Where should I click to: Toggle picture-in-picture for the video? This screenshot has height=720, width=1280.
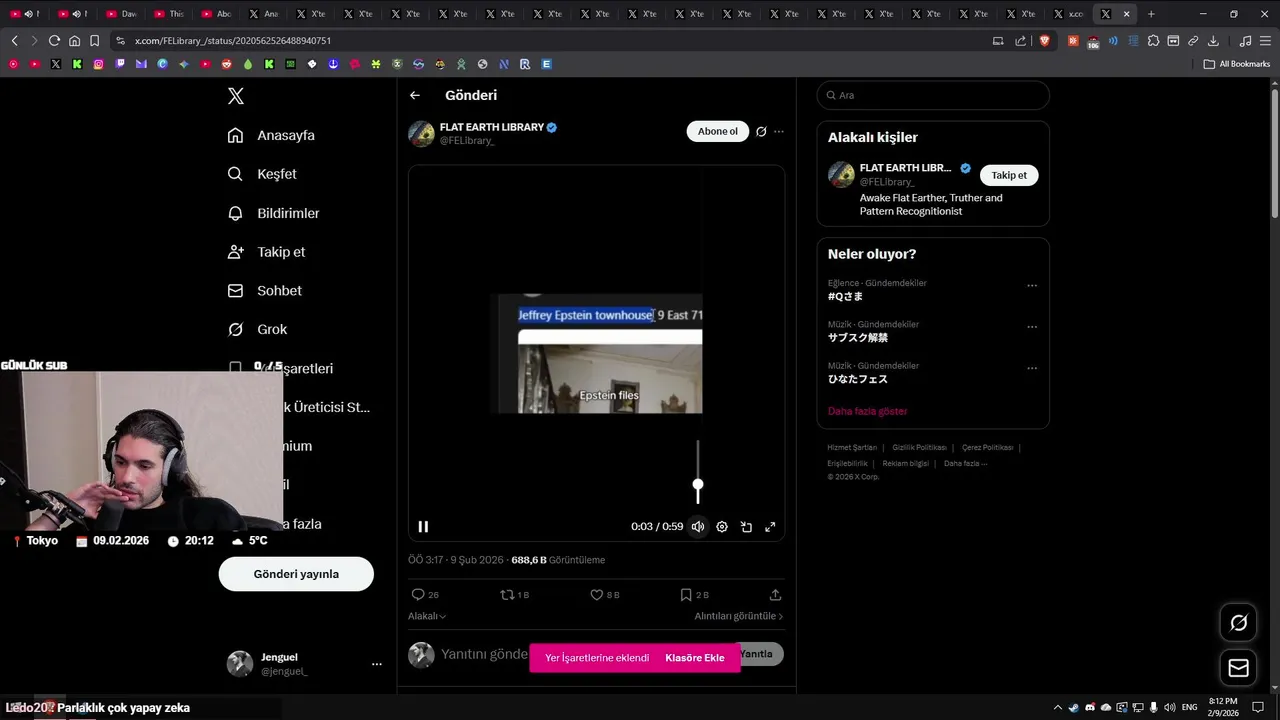pos(746,527)
